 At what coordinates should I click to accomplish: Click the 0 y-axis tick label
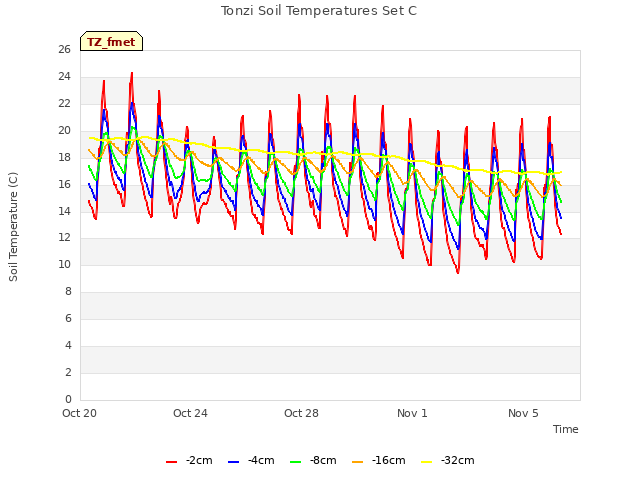coord(68,399)
